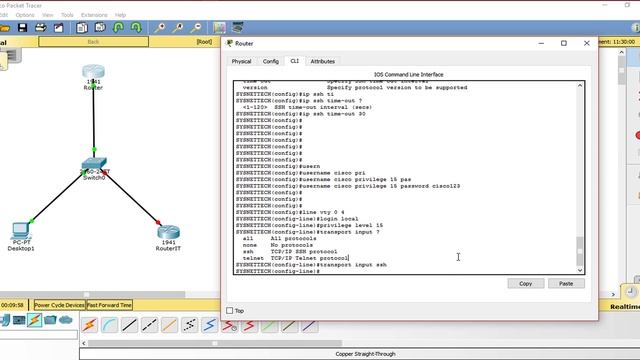Click the Zoom In magnifier icon

[x=159, y=28]
